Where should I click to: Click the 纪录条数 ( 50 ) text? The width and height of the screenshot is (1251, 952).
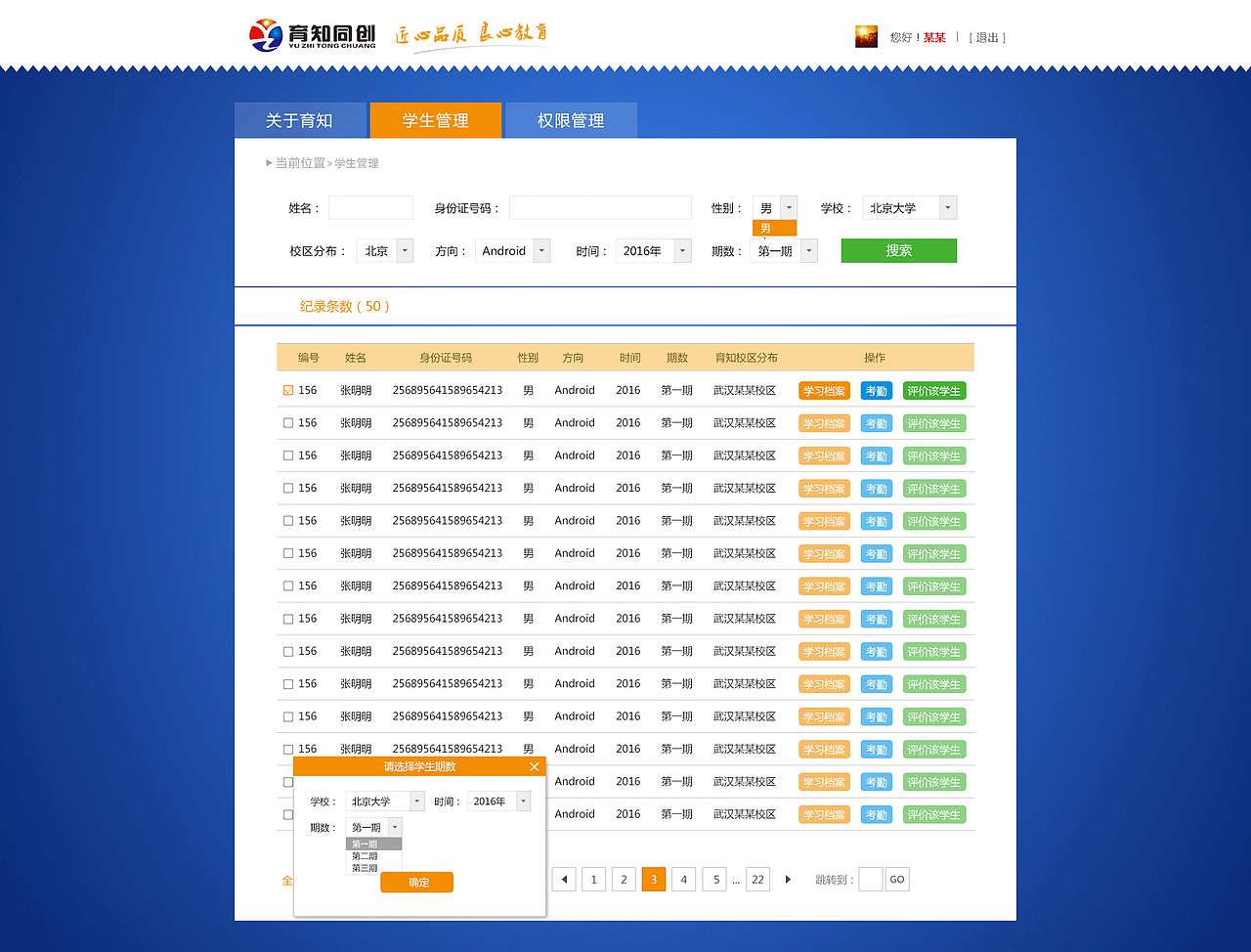coord(345,306)
